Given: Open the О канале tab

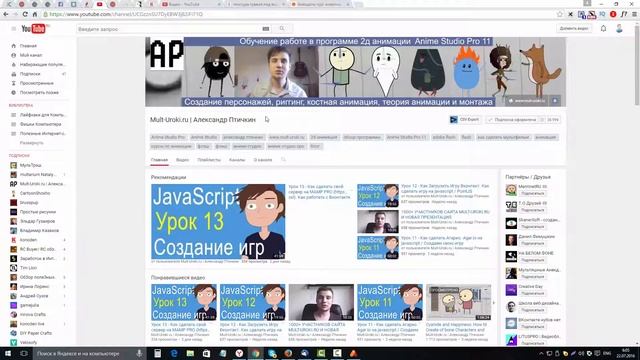Looking at the screenshot, I should 263,160.
